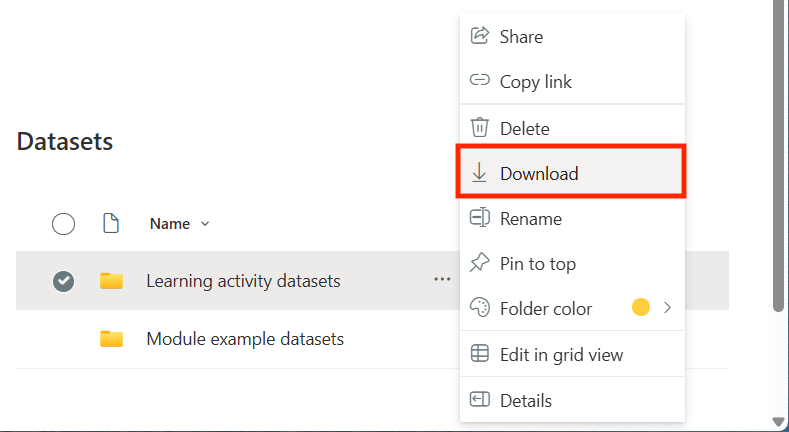Click the scrollbar down arrow
Viewport: 789px width, 432px height.
point(778,422)
